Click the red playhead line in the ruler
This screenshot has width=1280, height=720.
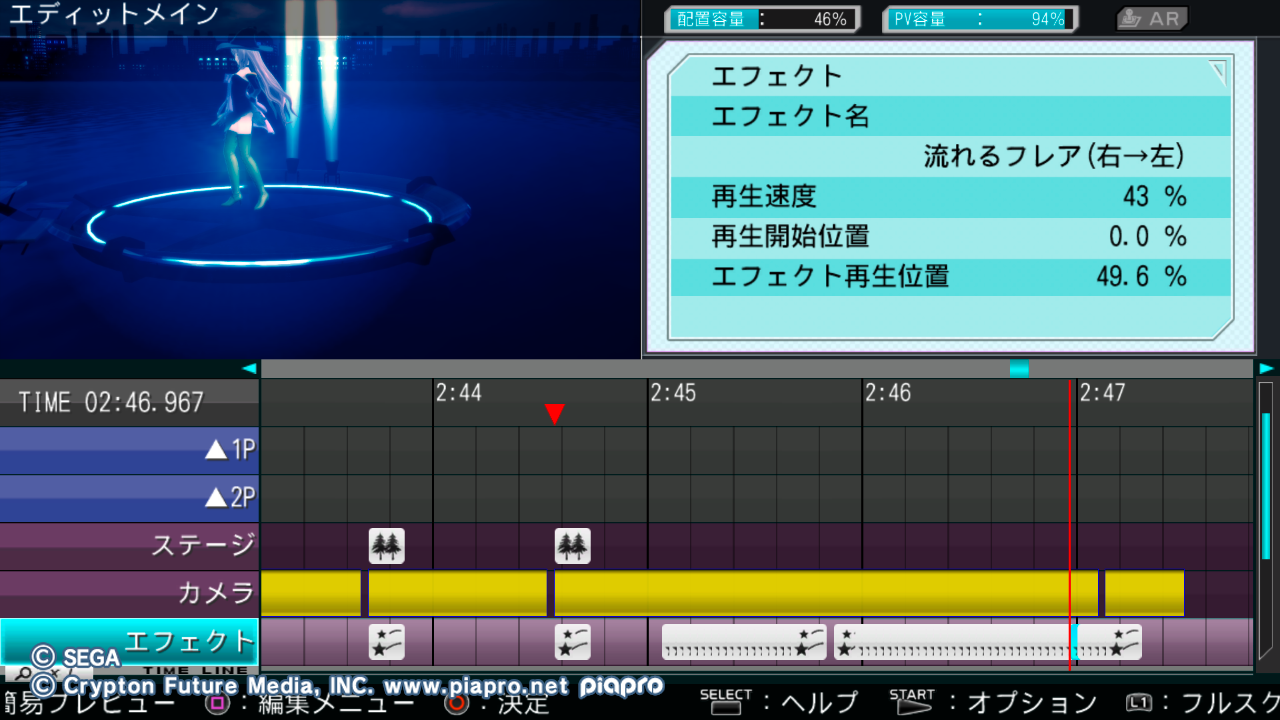(1070, 402)
